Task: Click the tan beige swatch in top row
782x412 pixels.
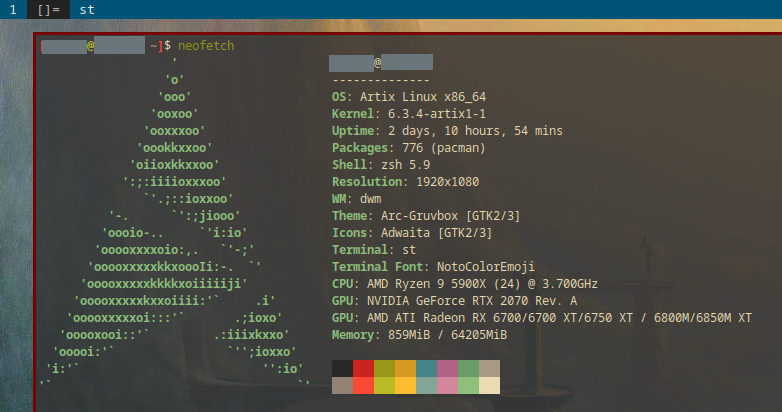Action: pos(489,369)
